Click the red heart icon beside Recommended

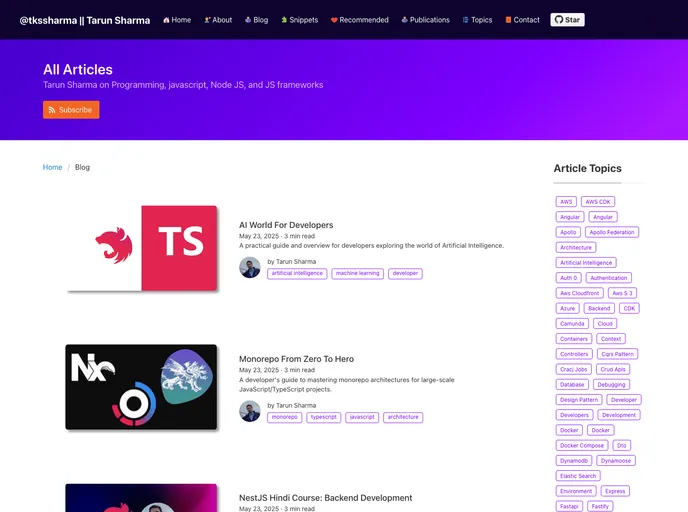tap(334, 20)
